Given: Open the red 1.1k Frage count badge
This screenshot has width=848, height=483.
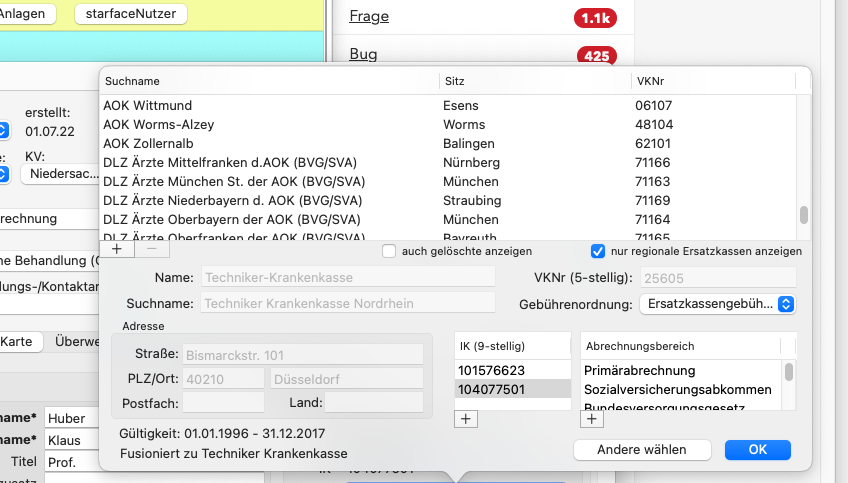Looking at the screenshot, I should point(595,18).
